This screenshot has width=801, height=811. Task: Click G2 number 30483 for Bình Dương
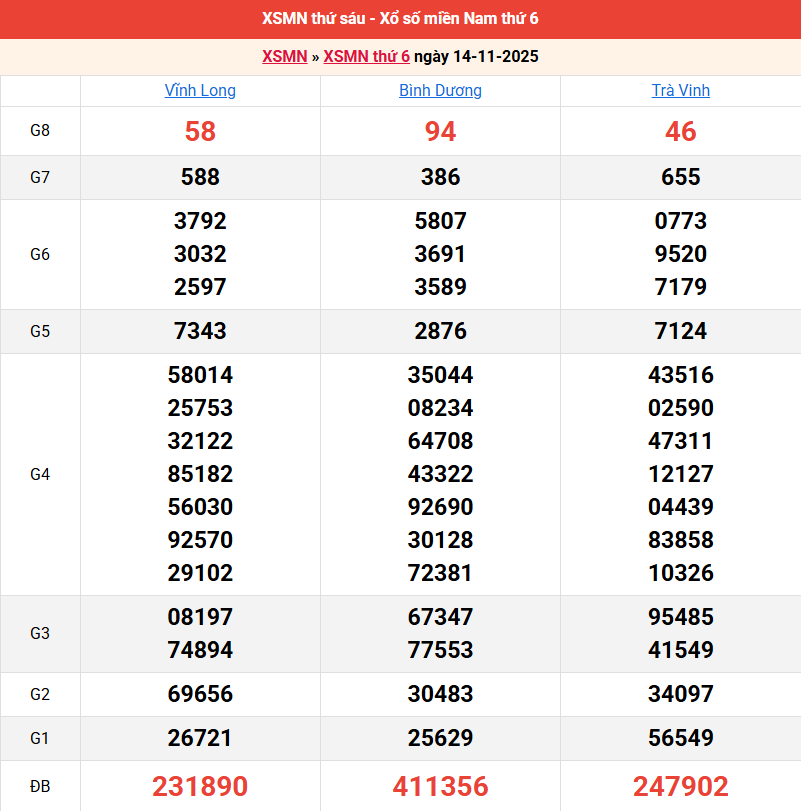(440, 694)
